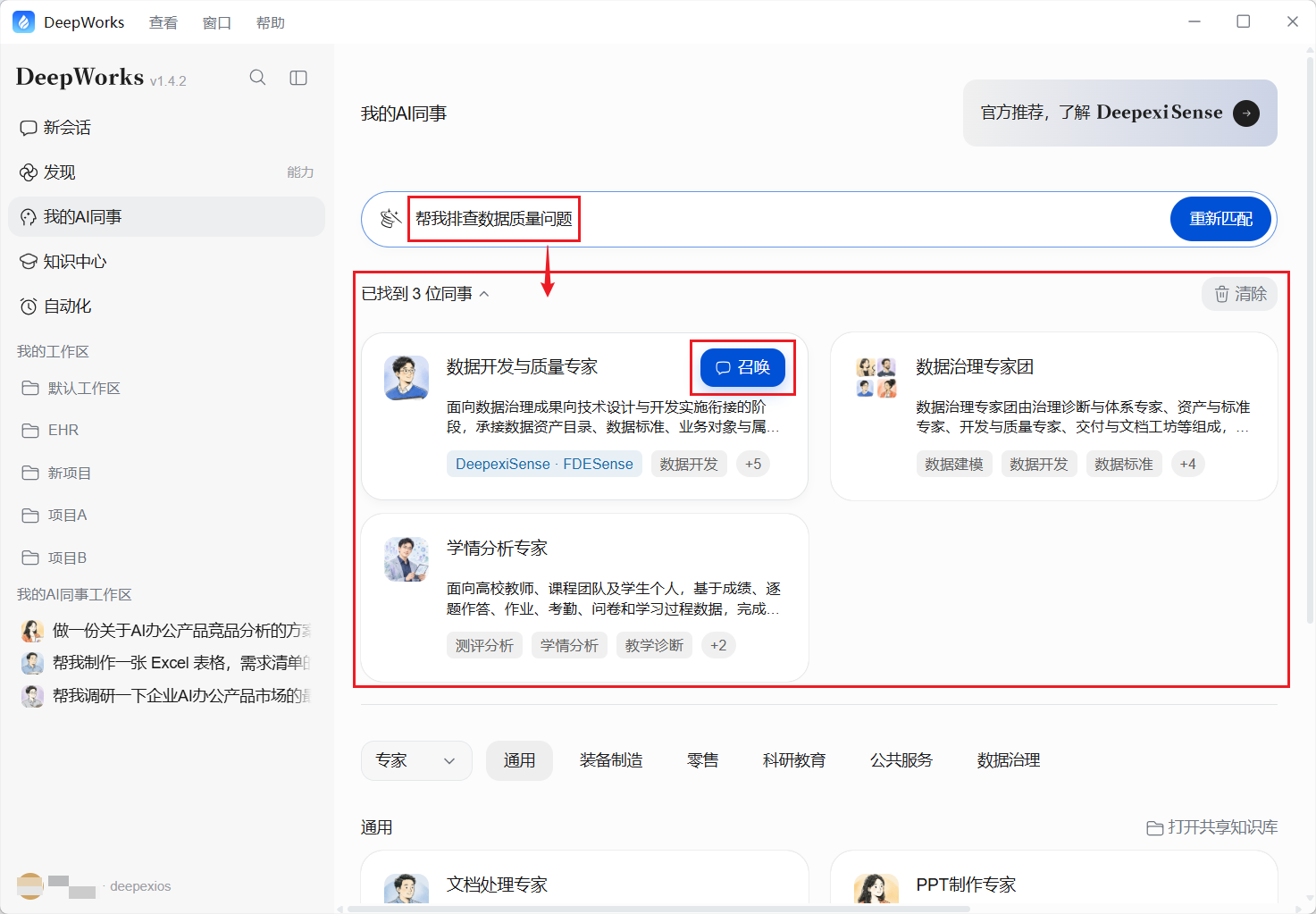
Task: Click the user profile avatar at bottom left
Action: click(30, 885)
